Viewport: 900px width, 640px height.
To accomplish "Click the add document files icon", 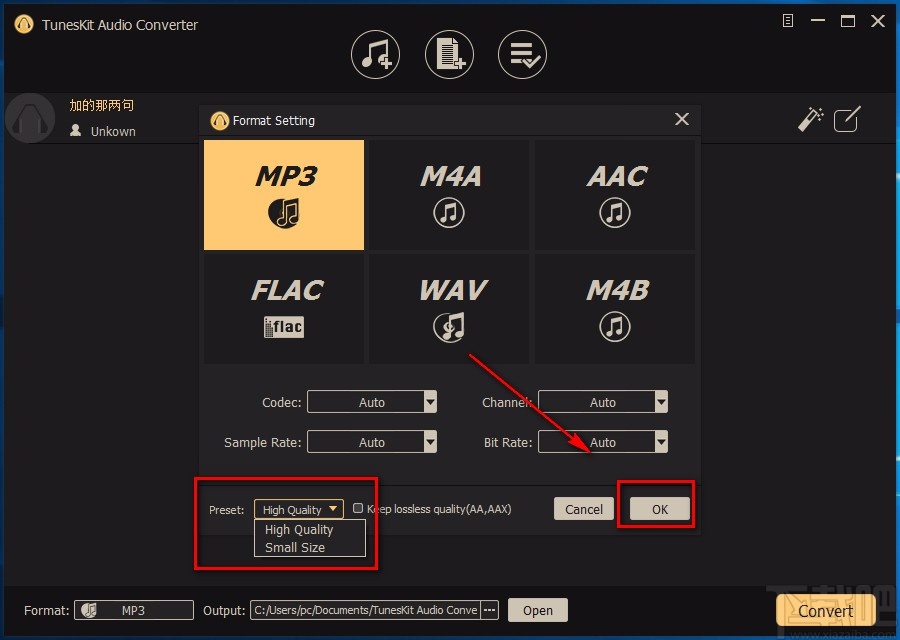I will (x=449, y=55).
